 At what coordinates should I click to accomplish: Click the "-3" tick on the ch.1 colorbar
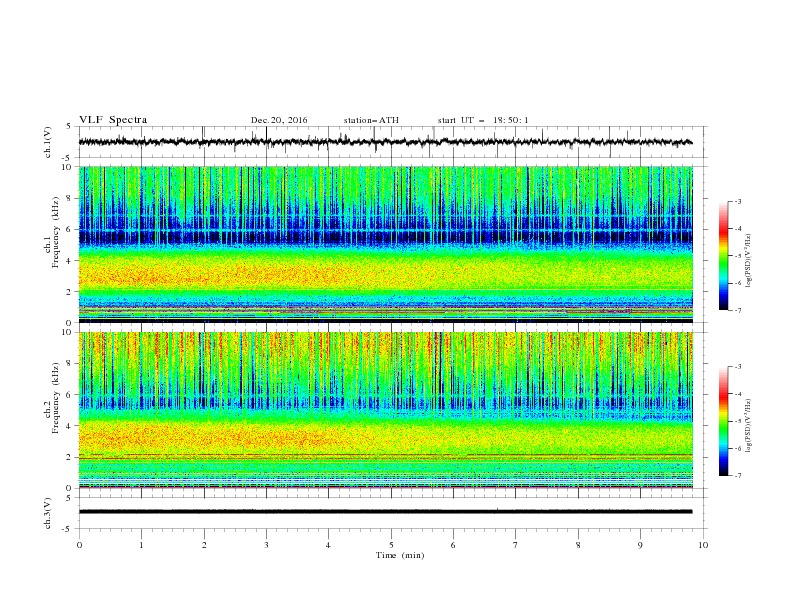point(738,201)
